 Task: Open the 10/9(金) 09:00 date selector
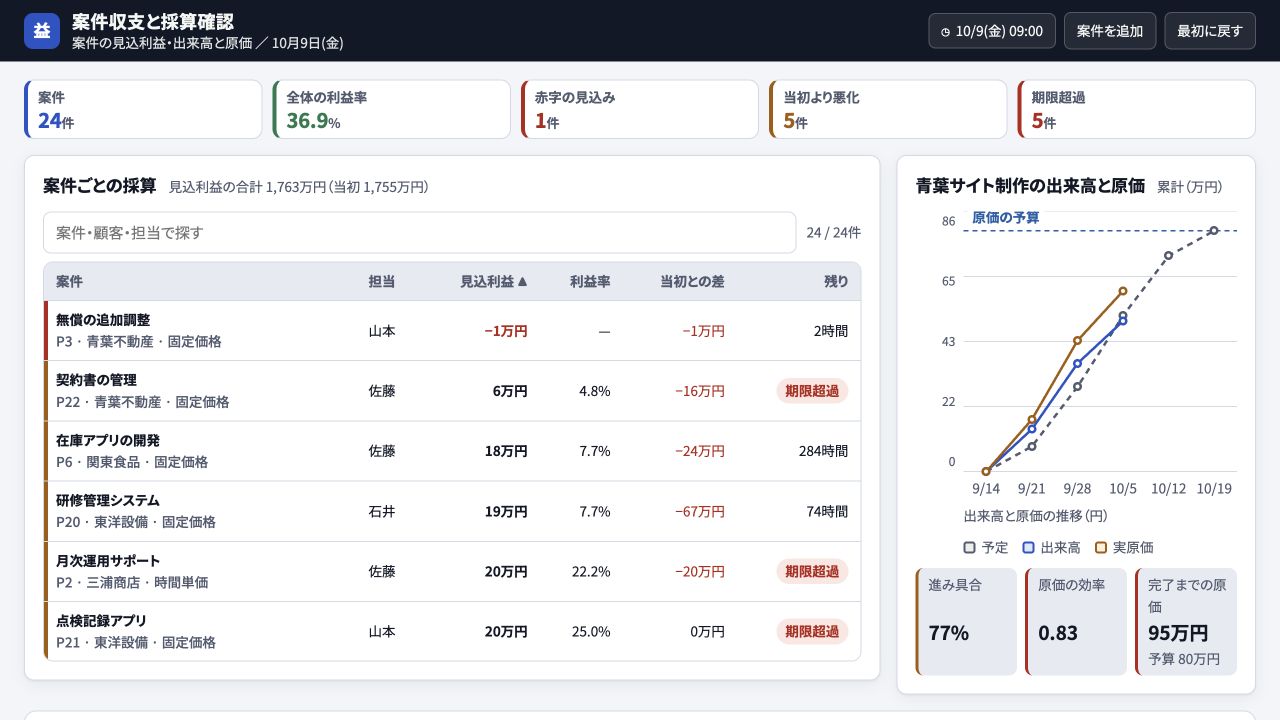click(x=992, y=31)
